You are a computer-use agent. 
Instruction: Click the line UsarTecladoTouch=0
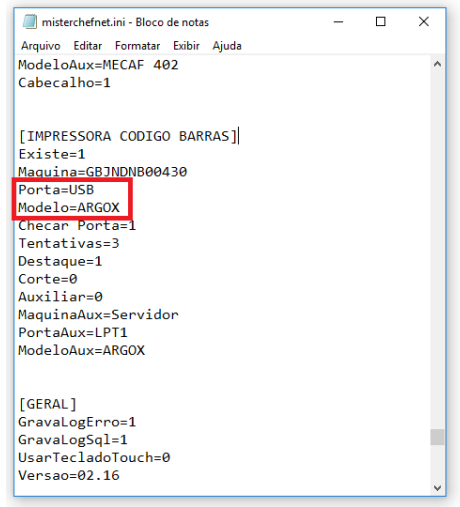[94, 458]
